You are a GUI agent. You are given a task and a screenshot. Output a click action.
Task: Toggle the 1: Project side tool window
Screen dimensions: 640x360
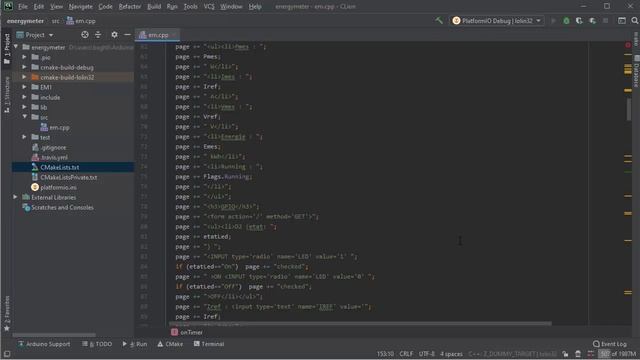coord(7,49)
